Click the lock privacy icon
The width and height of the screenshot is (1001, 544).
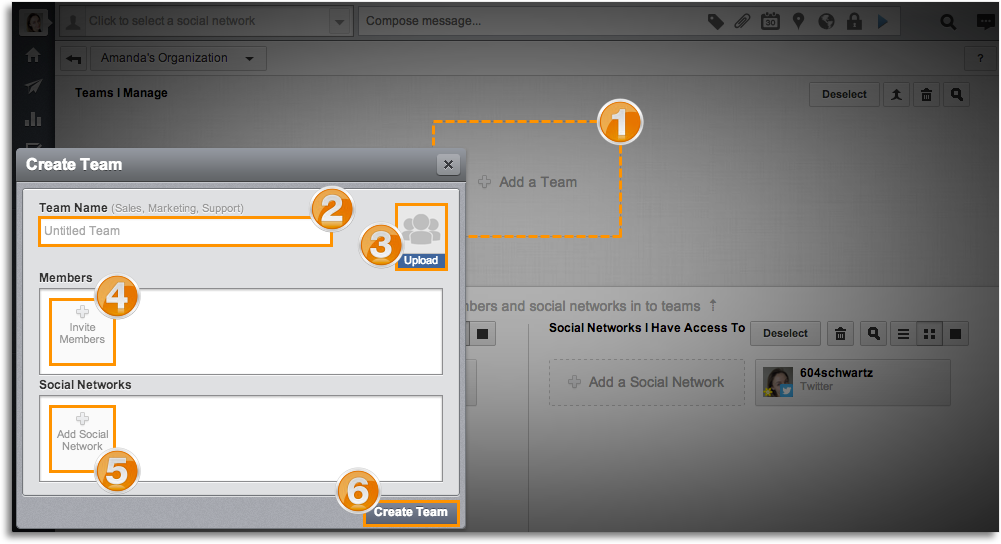pyautogui.click(x=854, y=22)
